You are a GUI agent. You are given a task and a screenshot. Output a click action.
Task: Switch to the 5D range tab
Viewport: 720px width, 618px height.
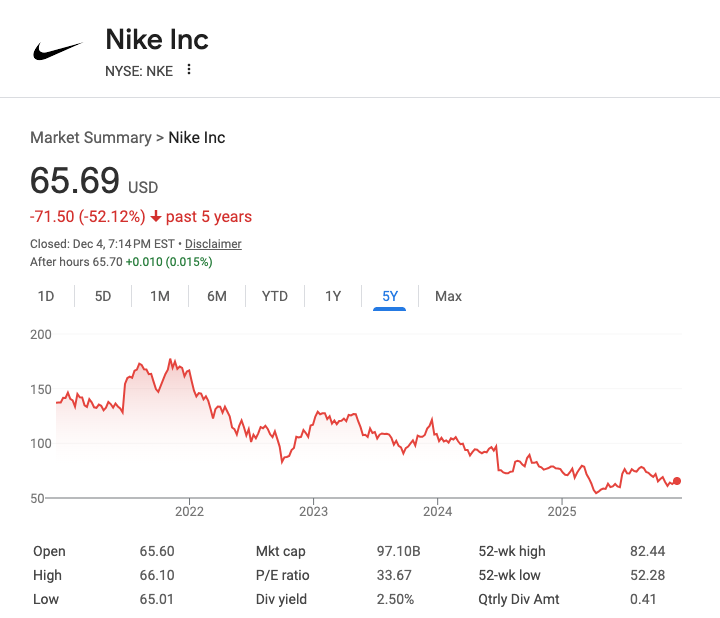coord(103,296)
